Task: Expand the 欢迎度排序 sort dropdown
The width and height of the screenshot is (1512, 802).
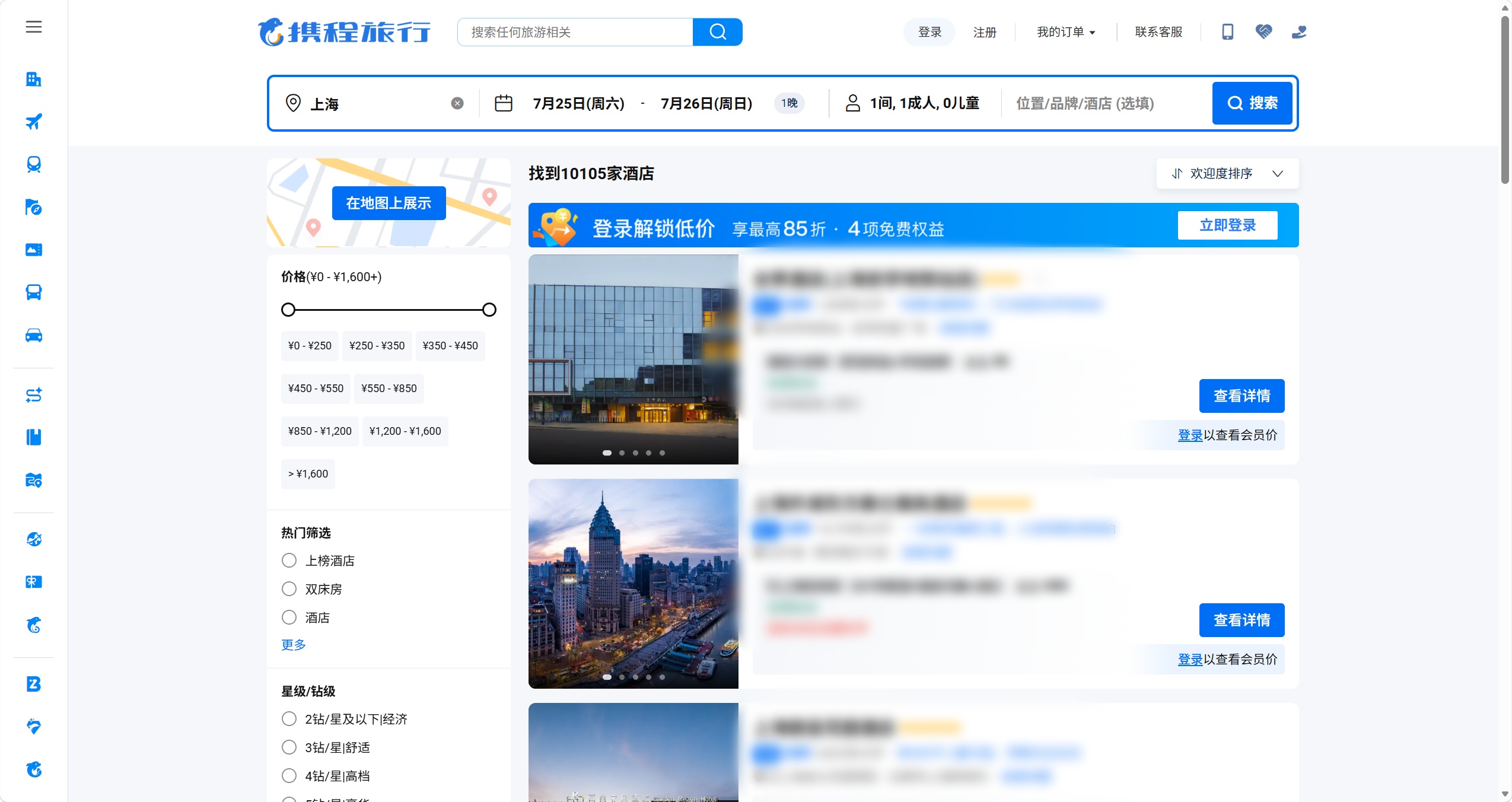Action: tap(1227, 174)
